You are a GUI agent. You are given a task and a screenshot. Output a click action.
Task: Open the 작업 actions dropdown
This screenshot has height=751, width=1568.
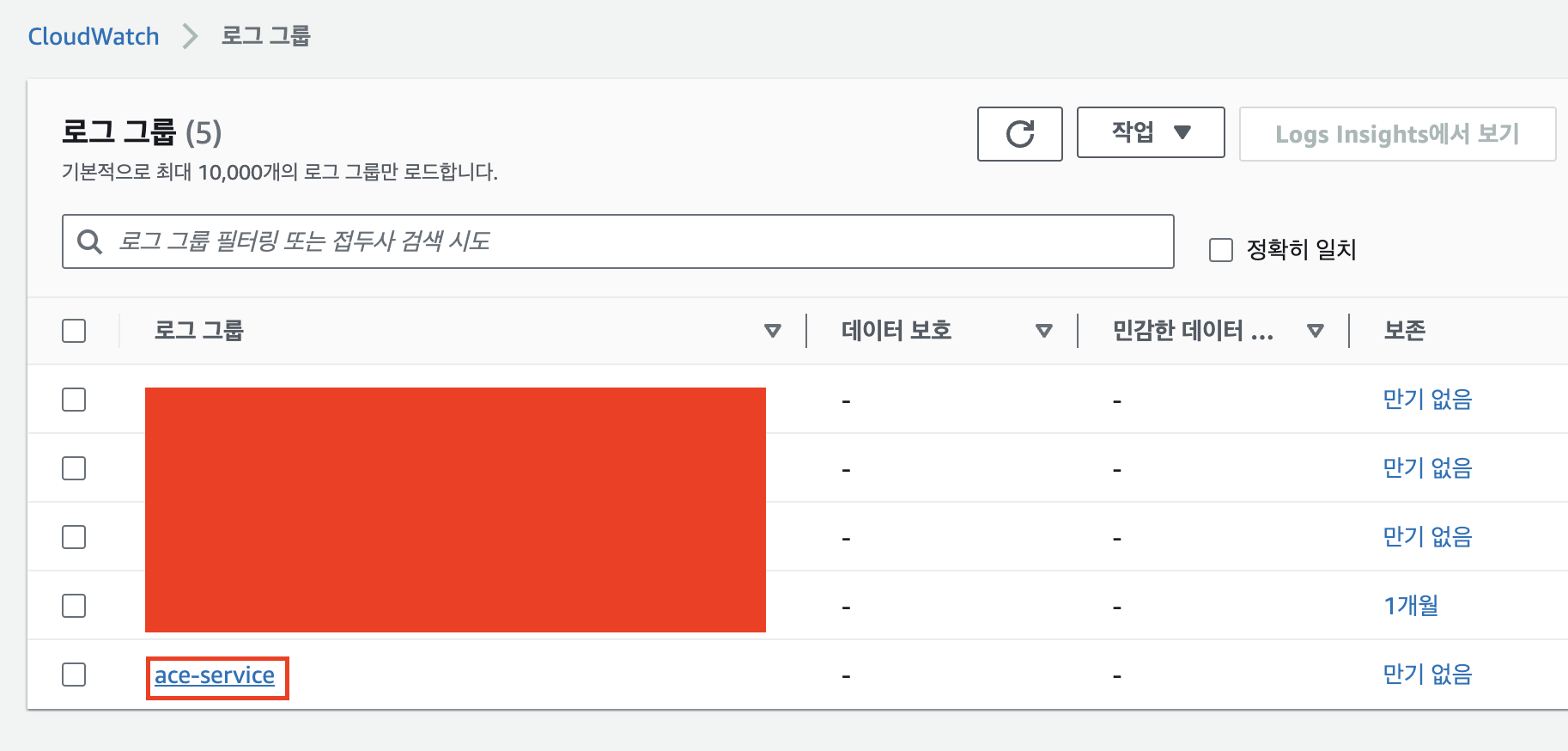click(x=1151, y=132)
